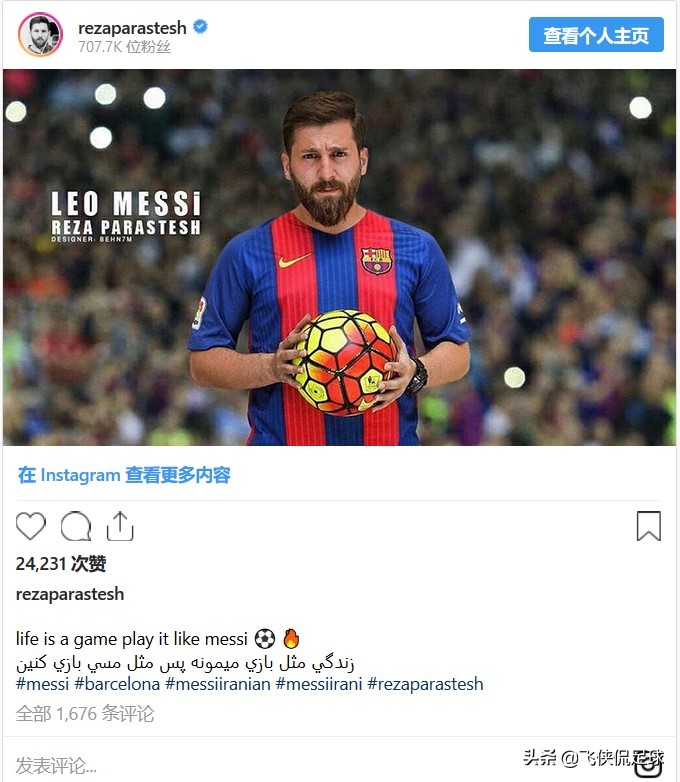Share the post with the upload arrow icon

click(x=120, y=526)
